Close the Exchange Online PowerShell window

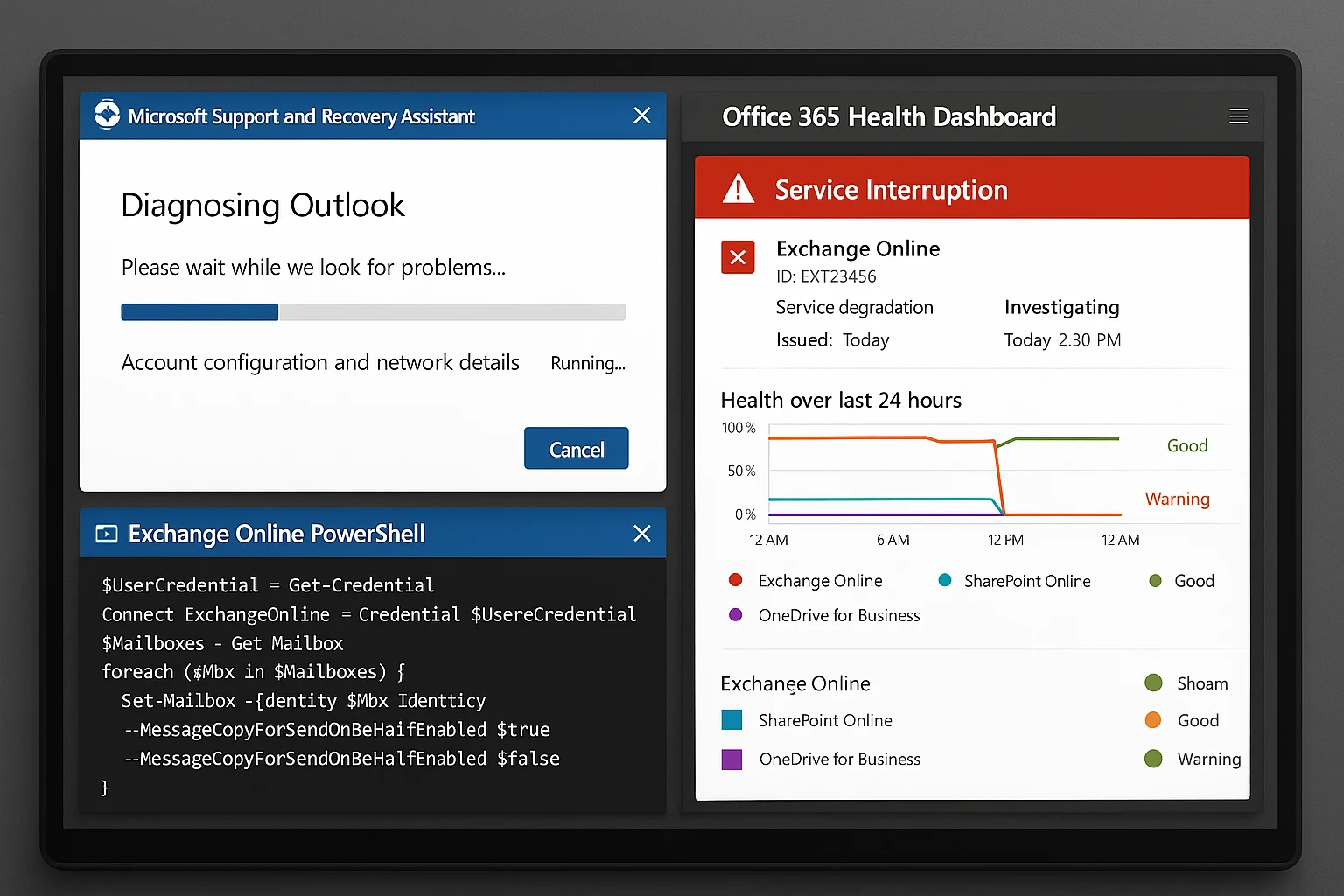tap(642, 534)
